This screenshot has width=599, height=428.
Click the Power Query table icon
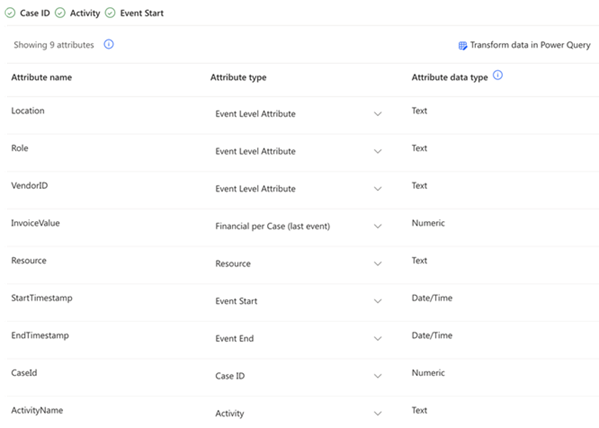[463, 45]
